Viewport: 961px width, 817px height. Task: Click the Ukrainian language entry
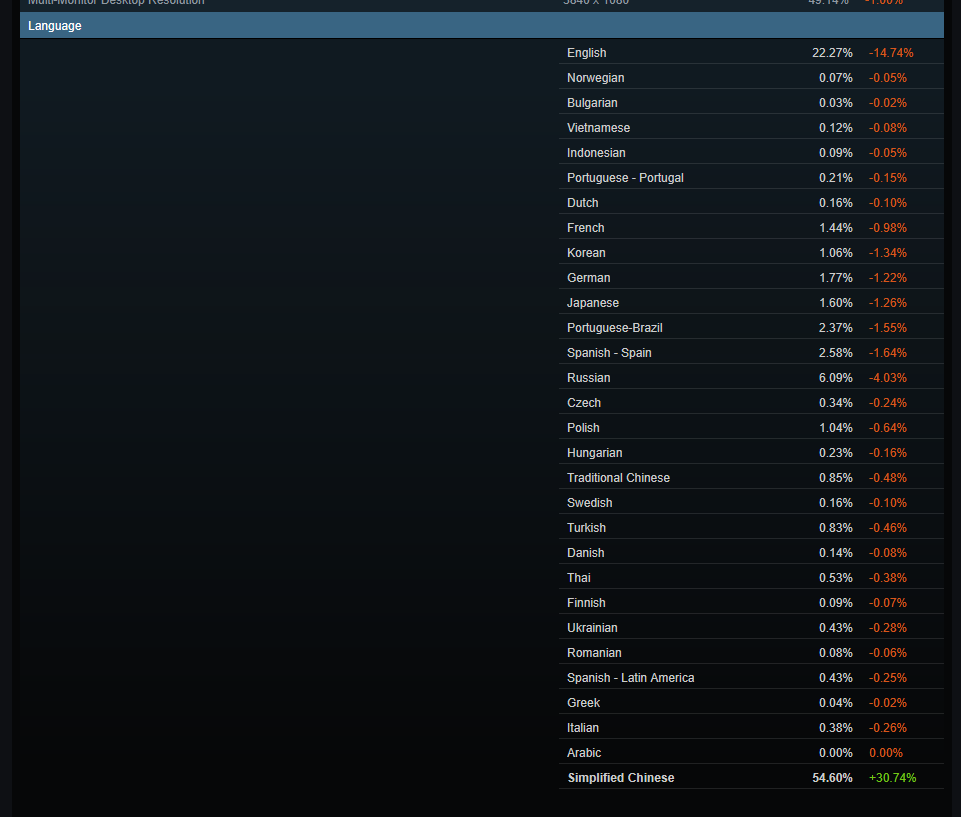(x=751, y=628)
